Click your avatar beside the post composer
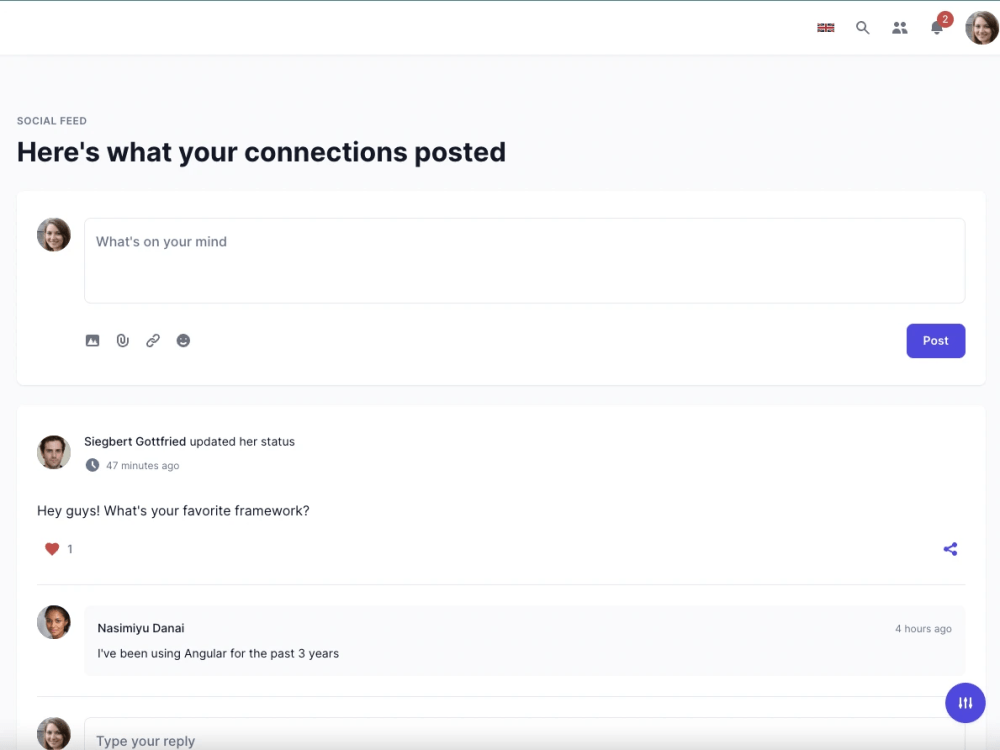1000x750 pixels. point(54,235)
